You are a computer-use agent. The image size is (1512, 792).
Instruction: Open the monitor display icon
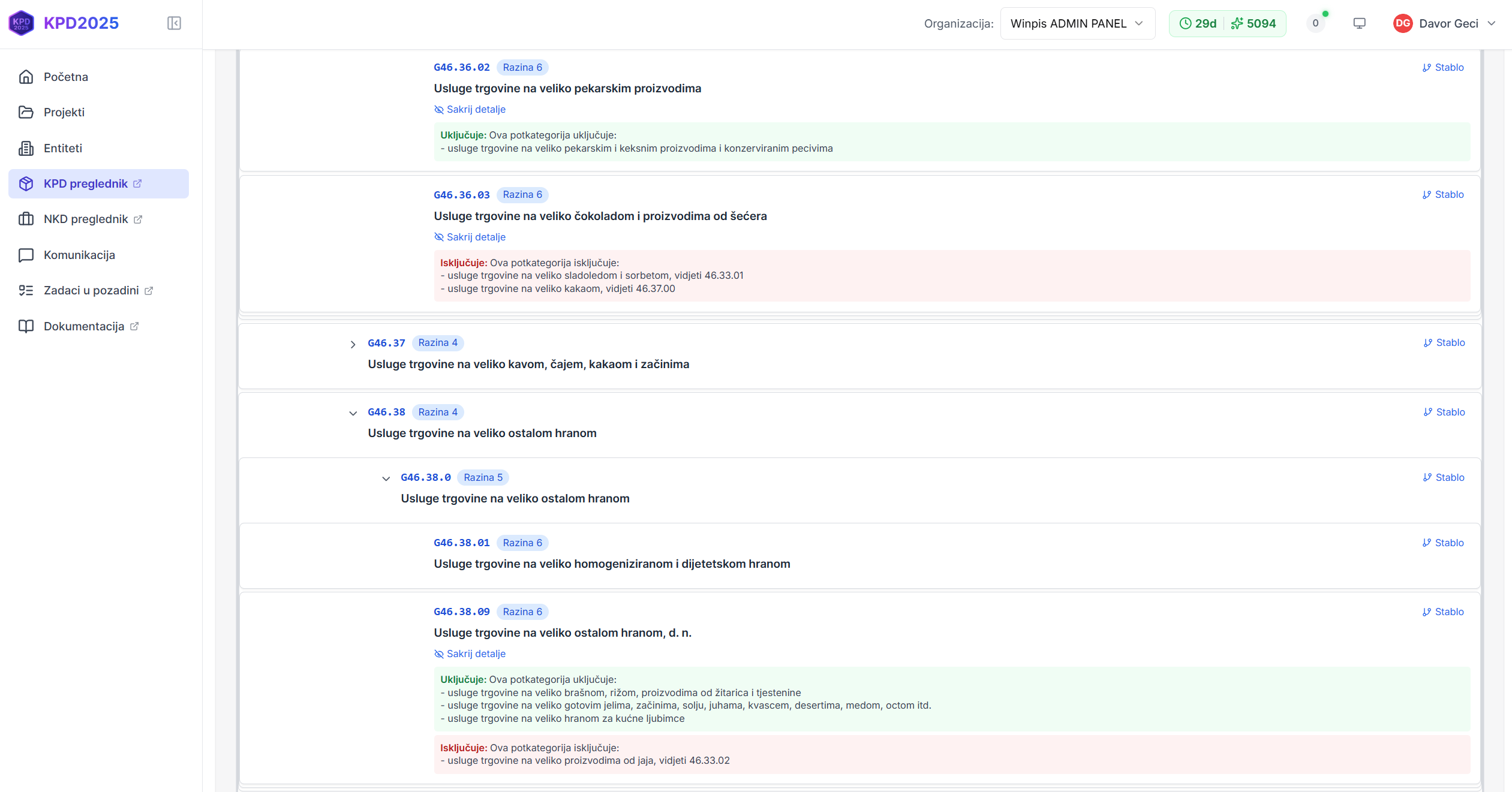(x=1359, y=23)
